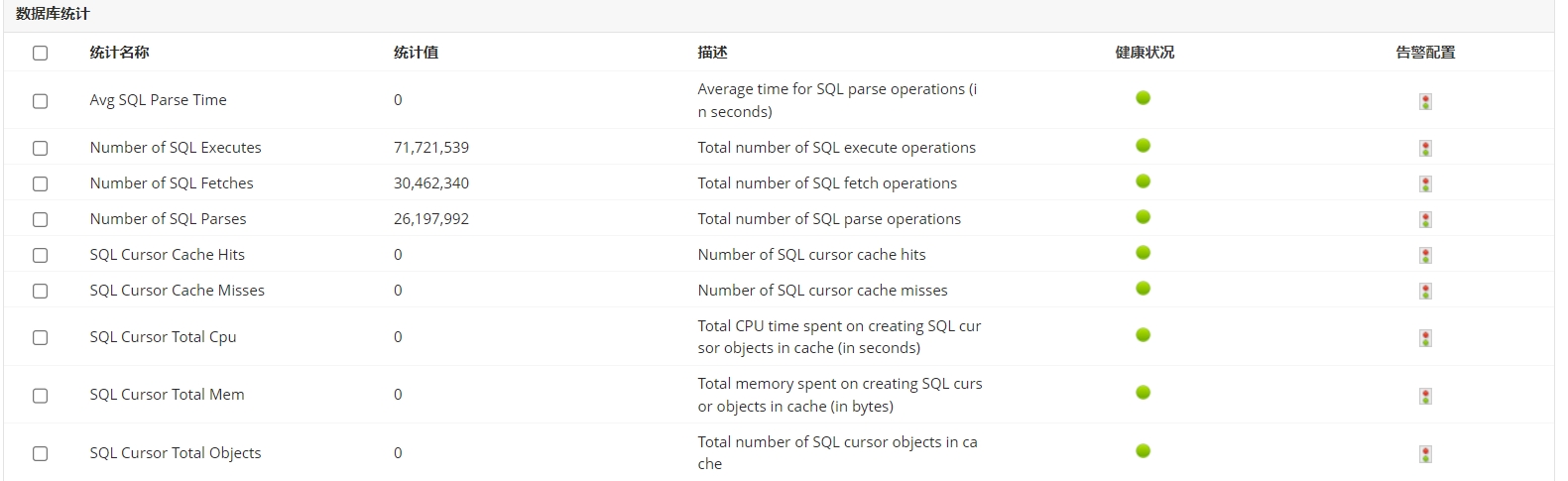Enable checkbox for SQL Cursor Cache Misses
The image size is (1568, 481).
(x=40, y=291)
